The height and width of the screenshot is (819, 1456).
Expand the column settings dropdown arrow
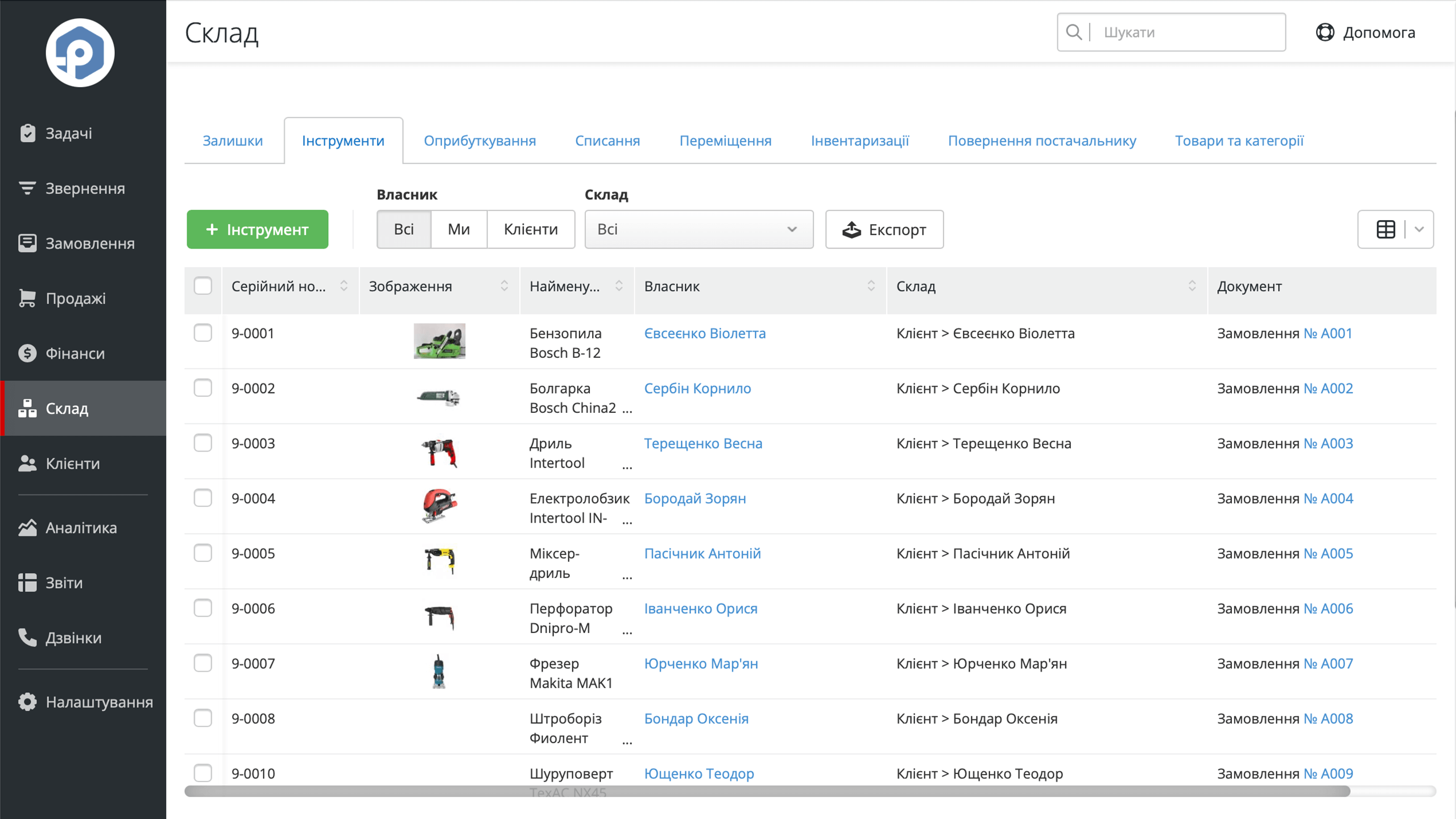coord(1419,229)
